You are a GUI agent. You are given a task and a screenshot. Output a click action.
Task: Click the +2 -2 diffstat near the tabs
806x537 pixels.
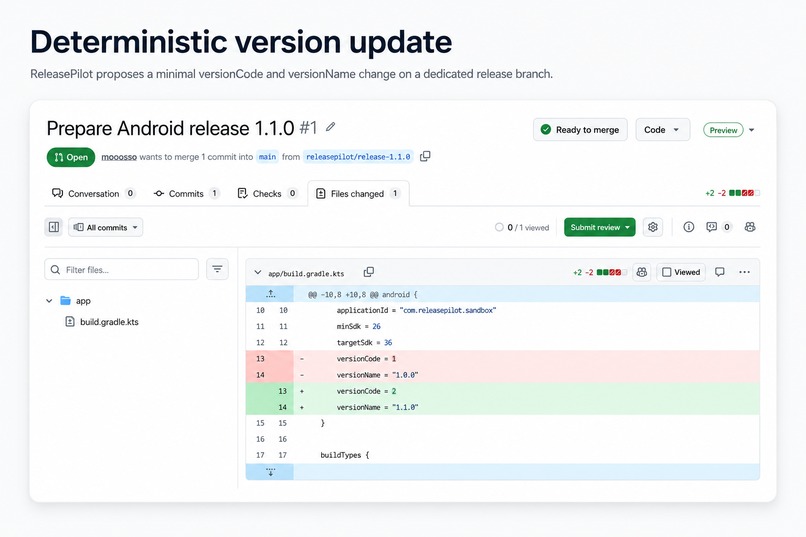click(x=732, y=193)
